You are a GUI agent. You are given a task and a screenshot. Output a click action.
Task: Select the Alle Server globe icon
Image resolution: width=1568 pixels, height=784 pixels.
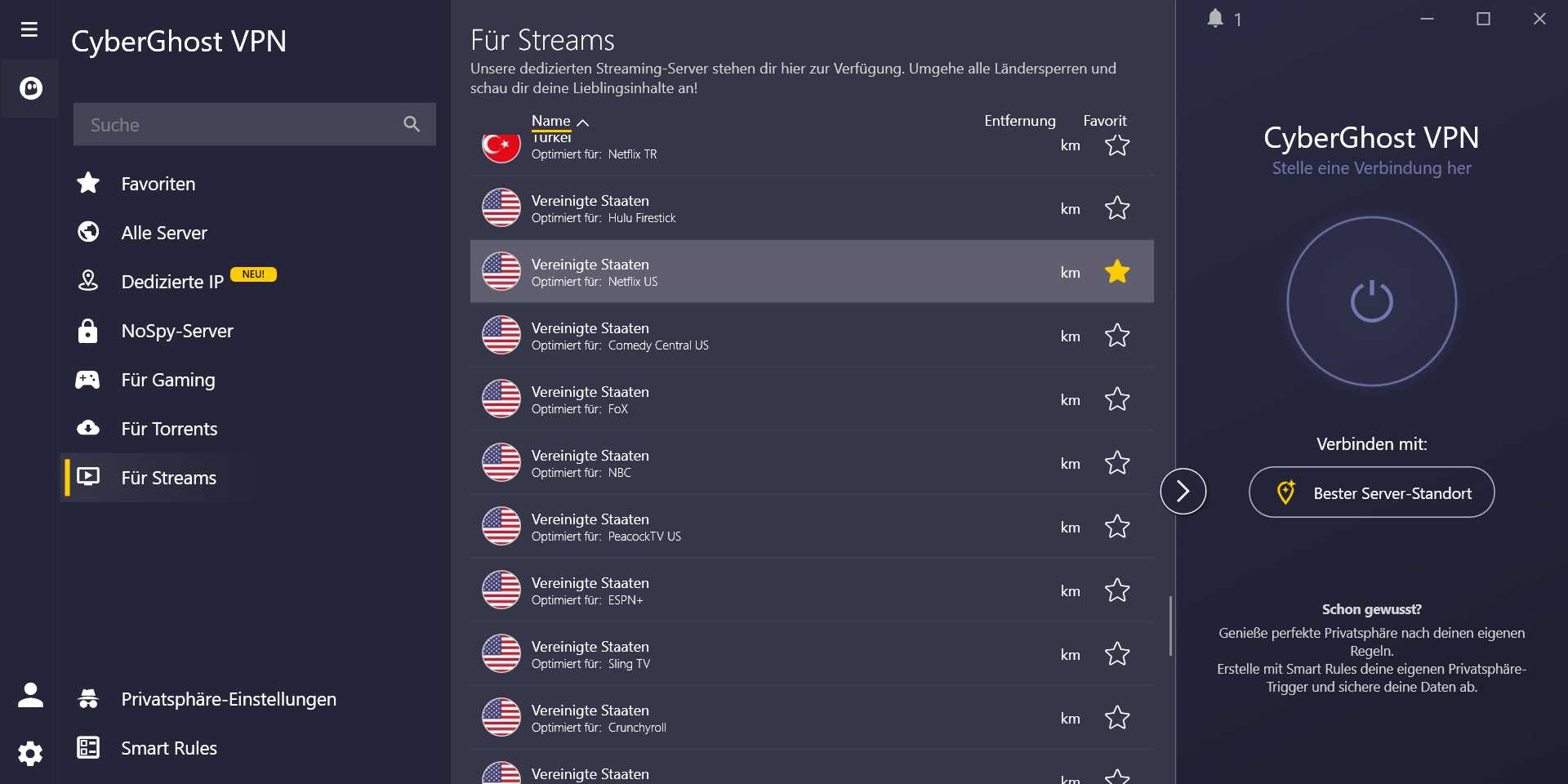(x=90, y=232)
